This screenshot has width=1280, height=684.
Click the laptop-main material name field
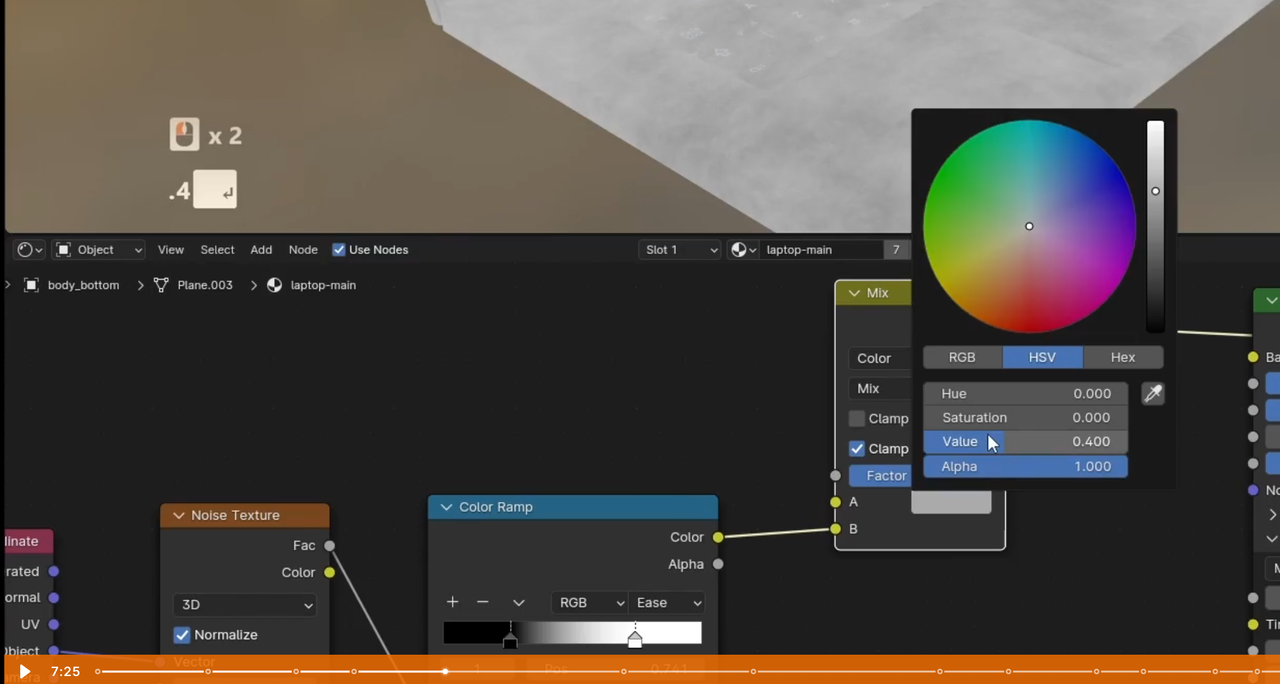pos(821,250)
